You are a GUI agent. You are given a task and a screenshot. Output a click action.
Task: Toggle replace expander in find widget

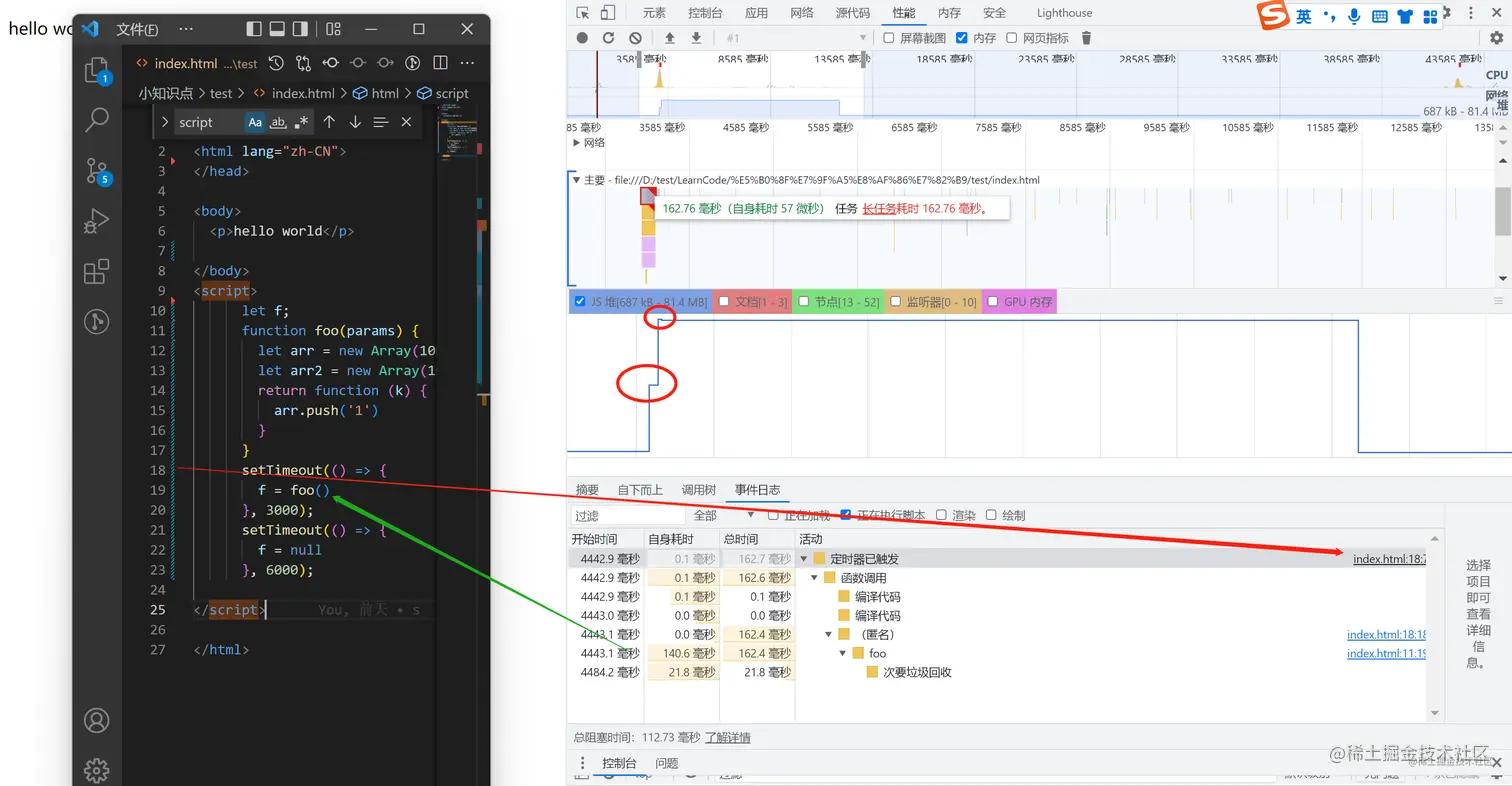165,122
